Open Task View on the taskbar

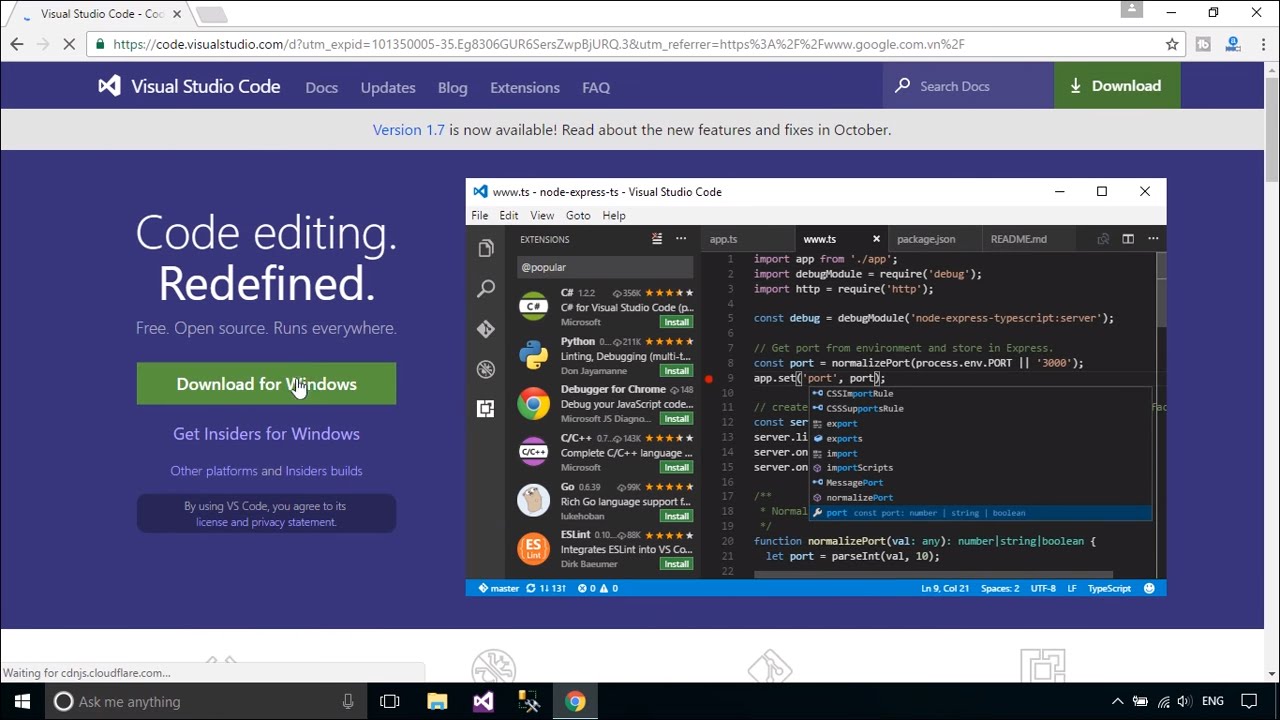click(390, 702)
